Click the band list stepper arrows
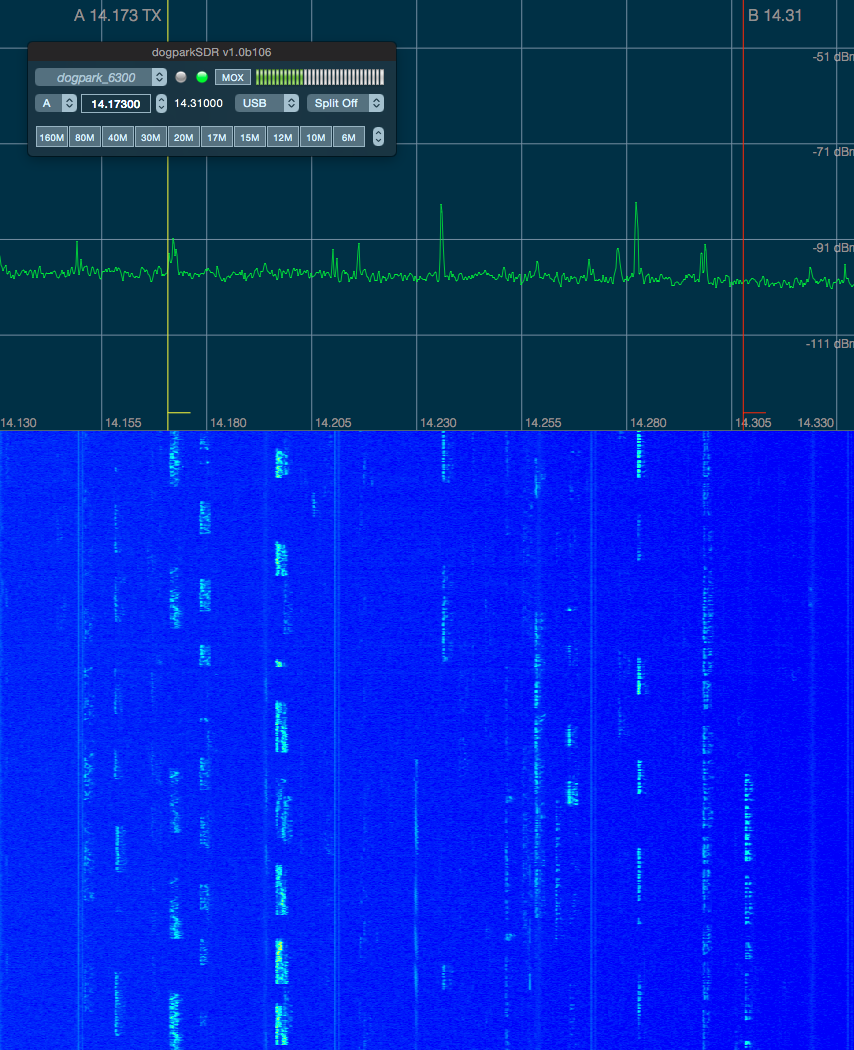This screenshot has height=1050, width=854. coord(378,137)
